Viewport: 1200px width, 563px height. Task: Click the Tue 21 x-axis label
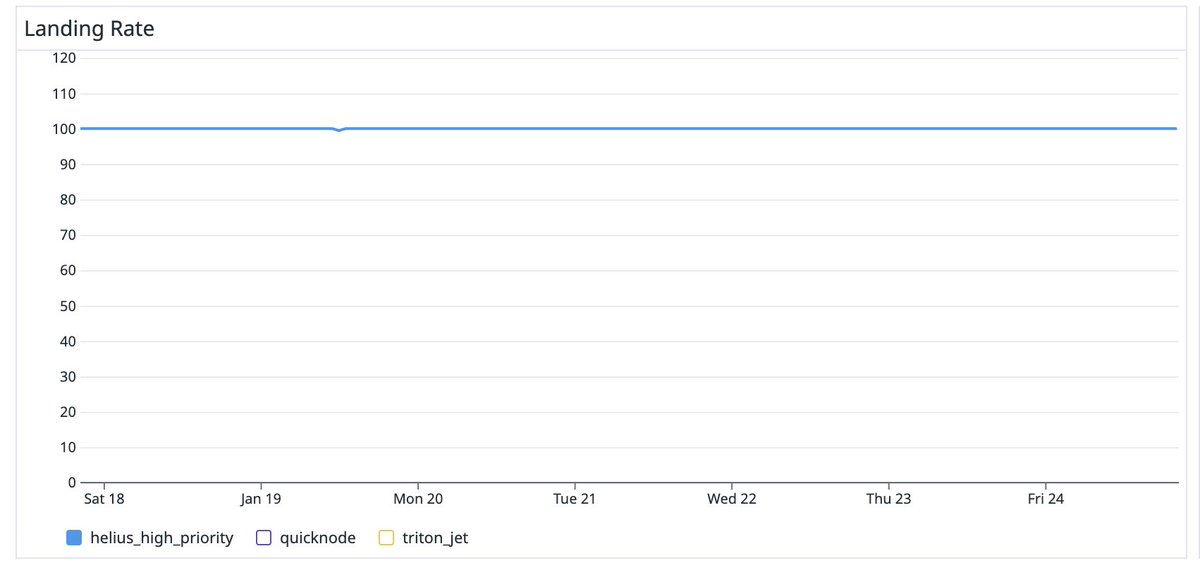click(574, 499)
